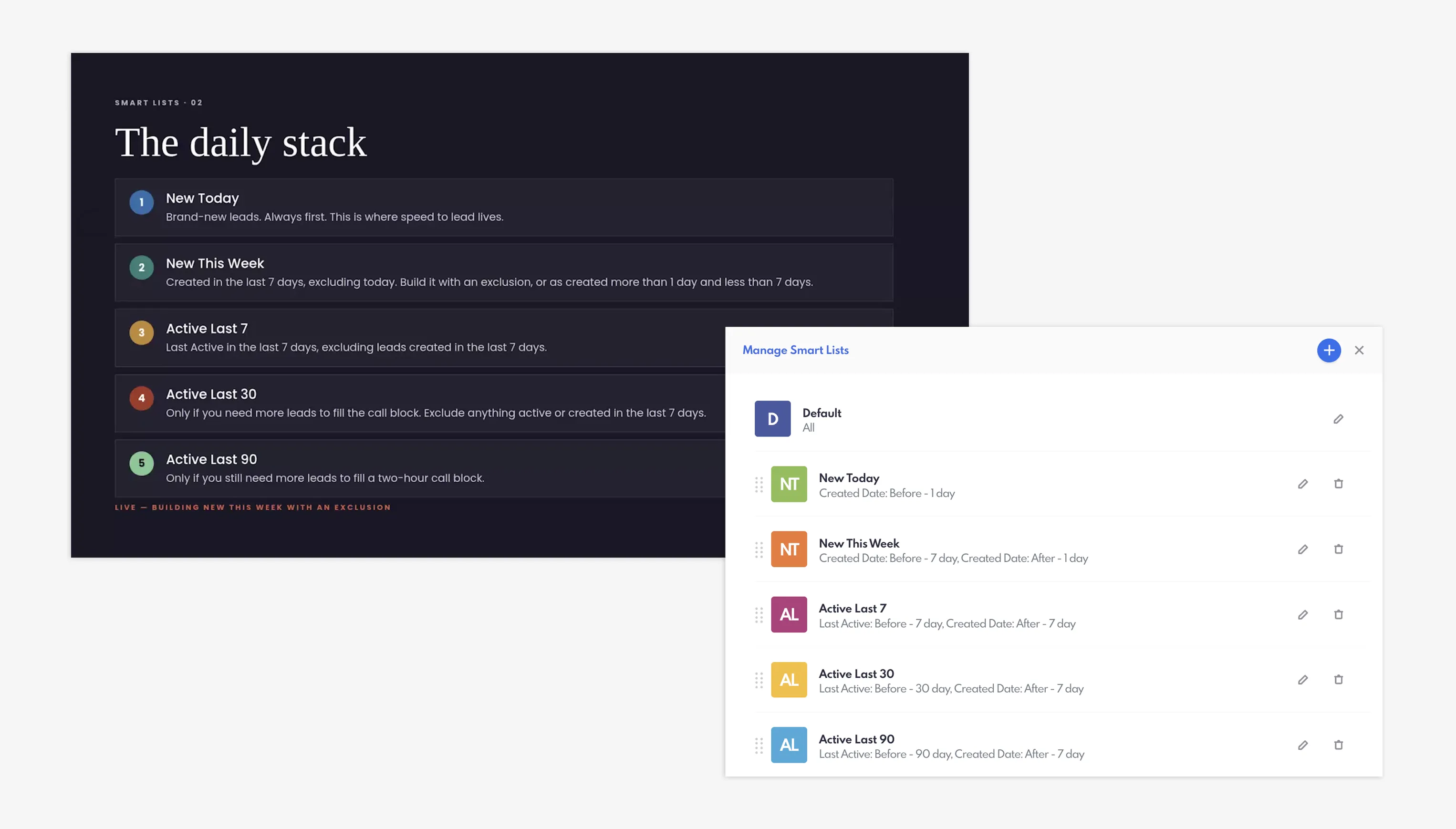Click the yellow AL avatar for Active Last 30
The height and width of the screenshot is (829, 1456).
click(x=789, y=680)
